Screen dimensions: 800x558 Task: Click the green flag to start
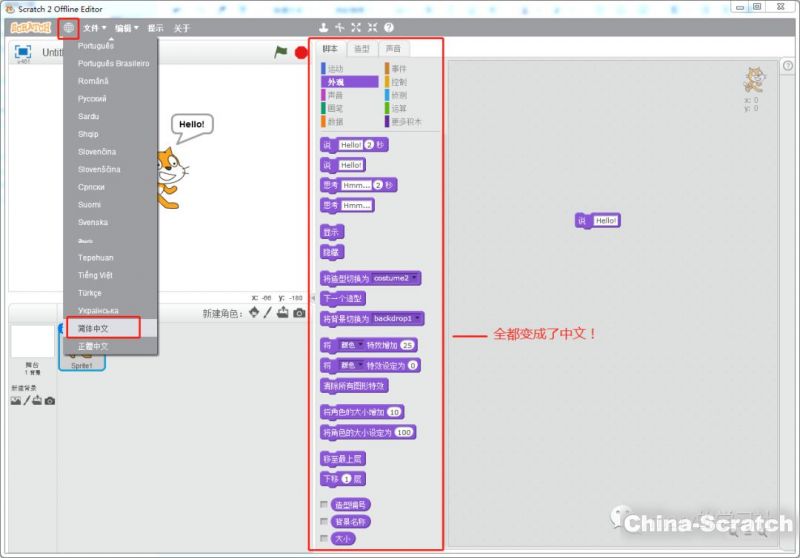click(x=281, y=52)
